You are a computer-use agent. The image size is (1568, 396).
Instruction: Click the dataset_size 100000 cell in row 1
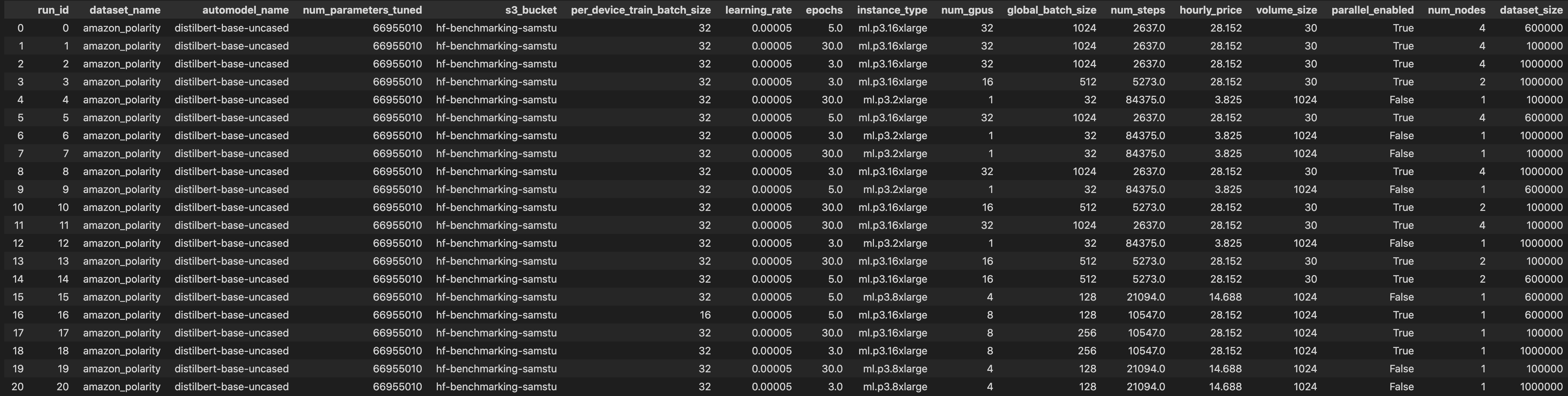tap(1544, 46)
